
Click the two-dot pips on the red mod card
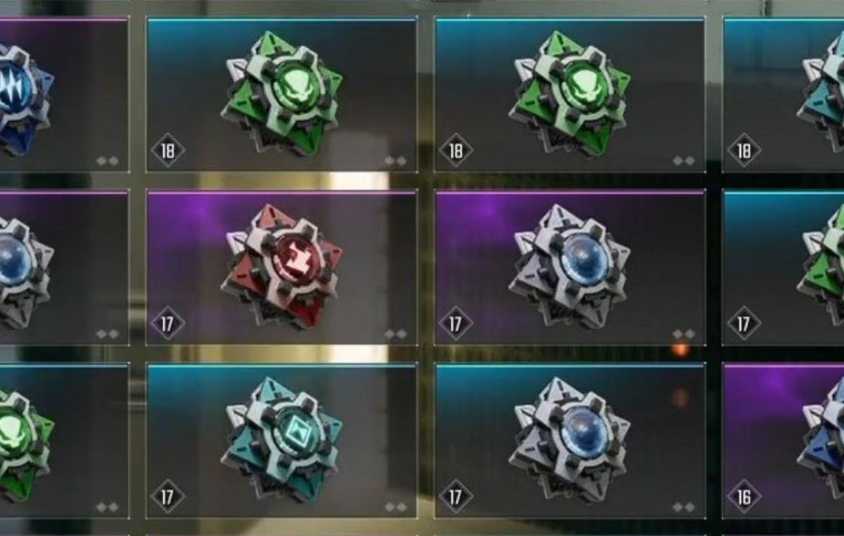click(x=396, y=334)
